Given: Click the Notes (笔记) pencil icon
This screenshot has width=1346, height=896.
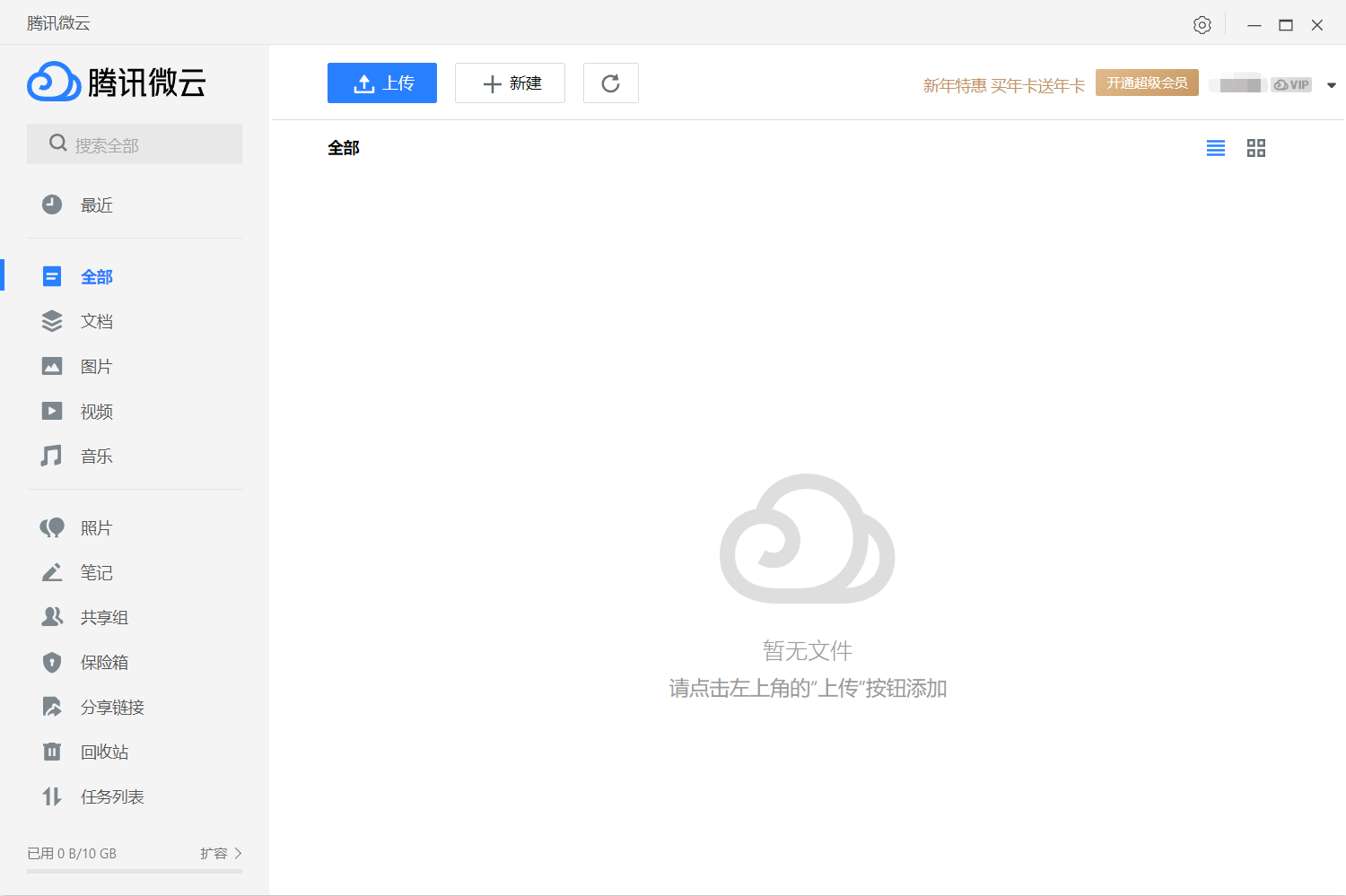Looking at the screenshot, I should click(52, 572).
